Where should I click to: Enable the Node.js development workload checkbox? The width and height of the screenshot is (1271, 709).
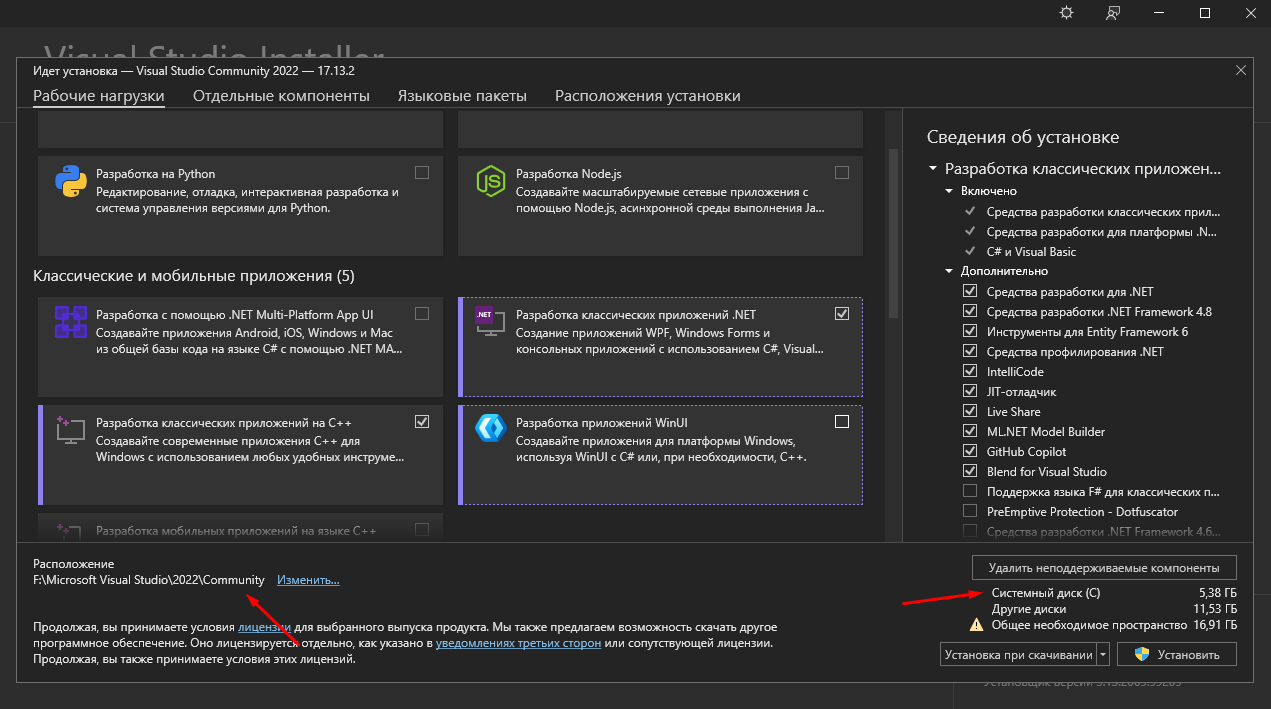point(842,172)
